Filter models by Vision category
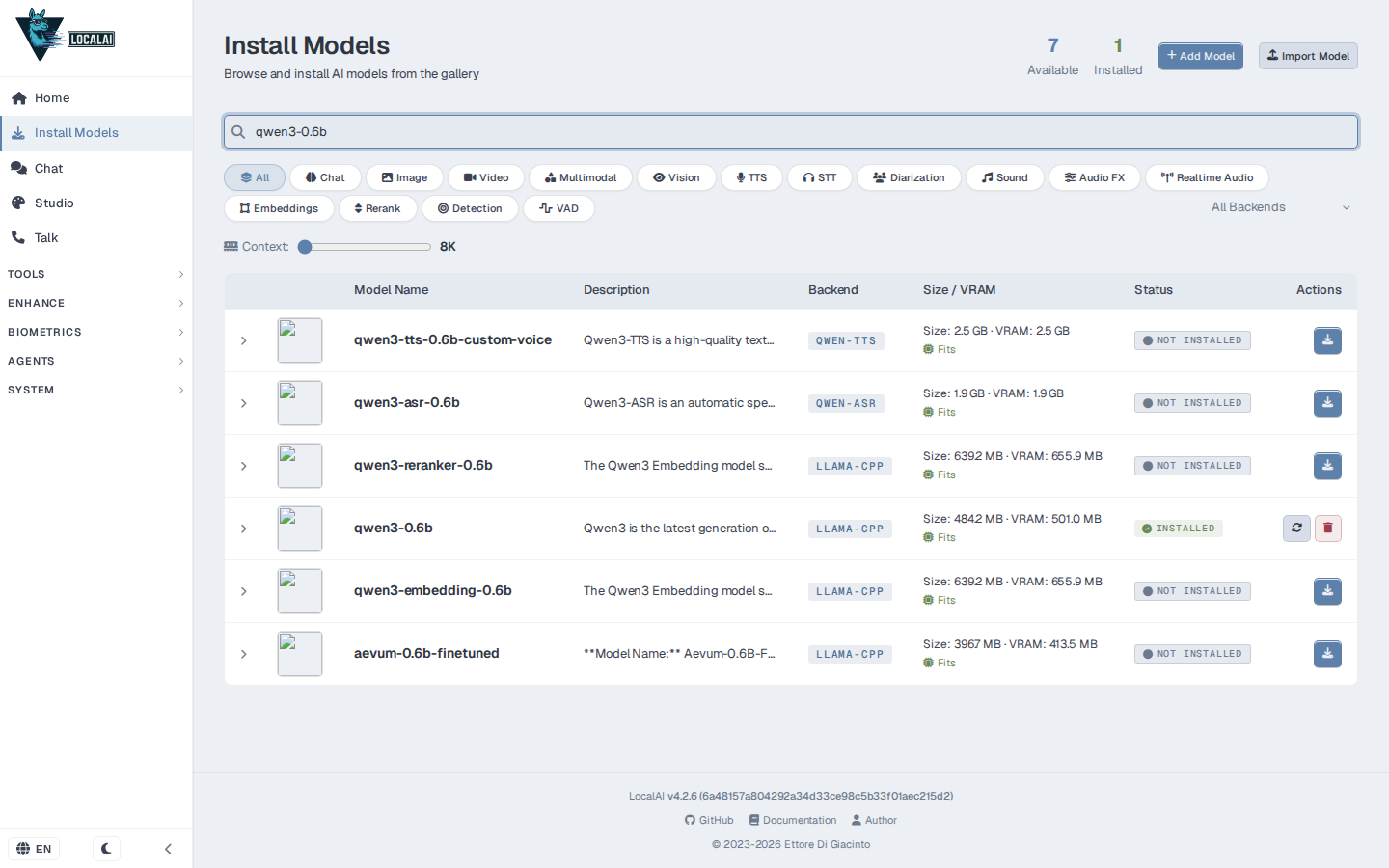Image resolution: width=1389 pixels, height=868 pixels. tap(676, 177)
